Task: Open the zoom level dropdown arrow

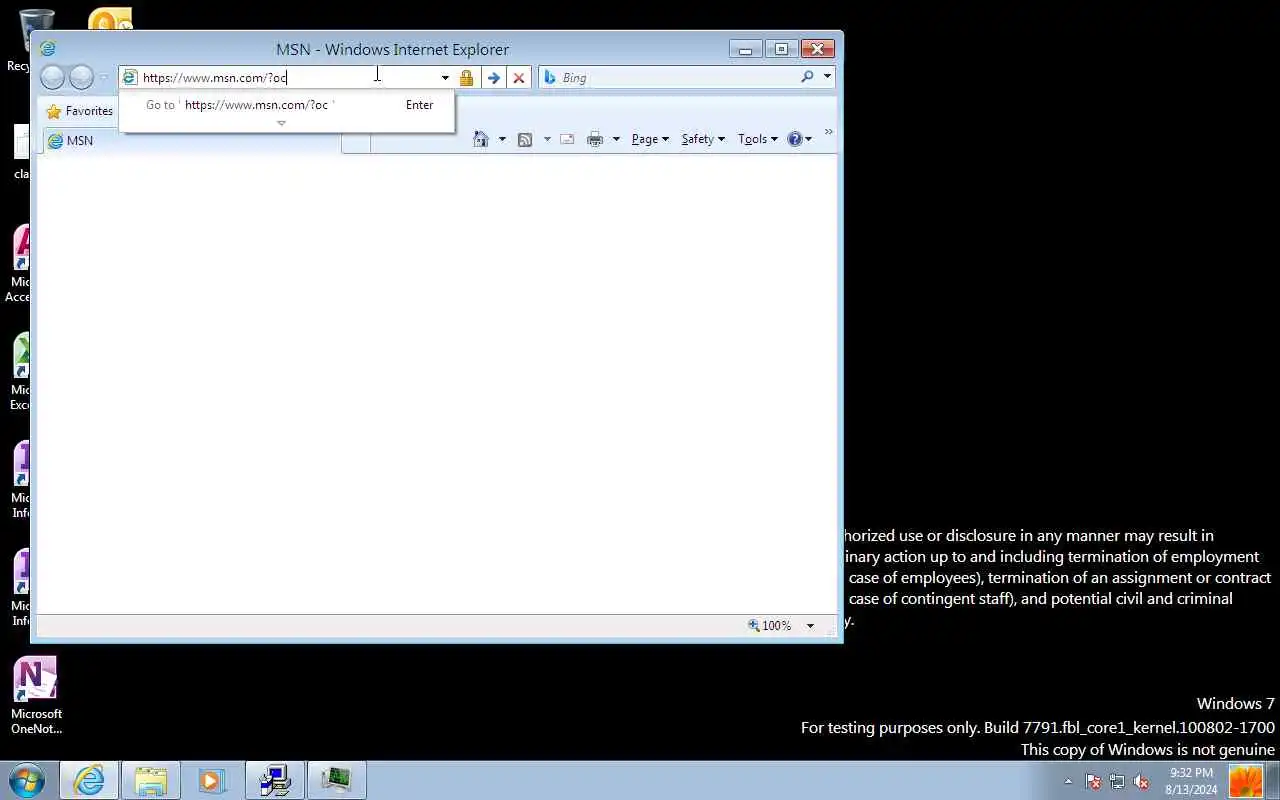Action: pyautogui.click(x=810, y=626)
